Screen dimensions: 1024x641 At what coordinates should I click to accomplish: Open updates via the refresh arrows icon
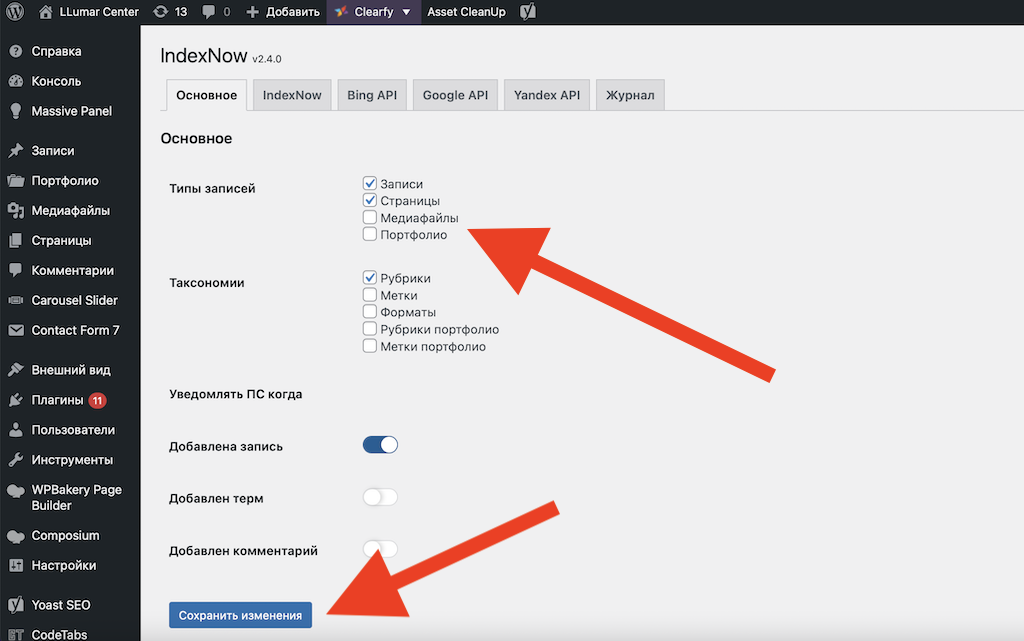click(160, 12)
